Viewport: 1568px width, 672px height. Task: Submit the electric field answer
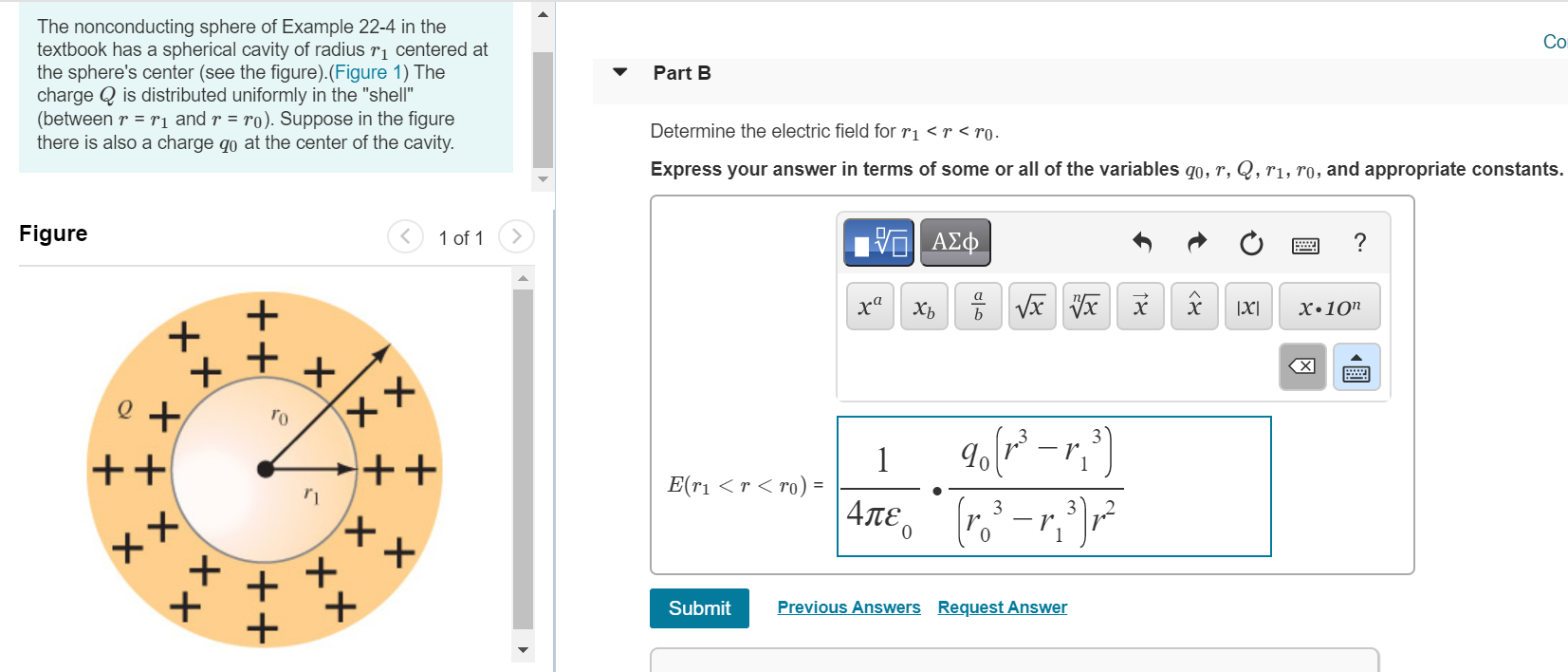[x=699, y=608]
